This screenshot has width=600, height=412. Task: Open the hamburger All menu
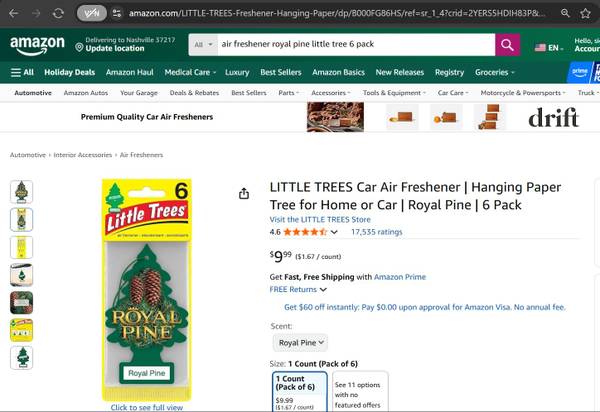22,72
